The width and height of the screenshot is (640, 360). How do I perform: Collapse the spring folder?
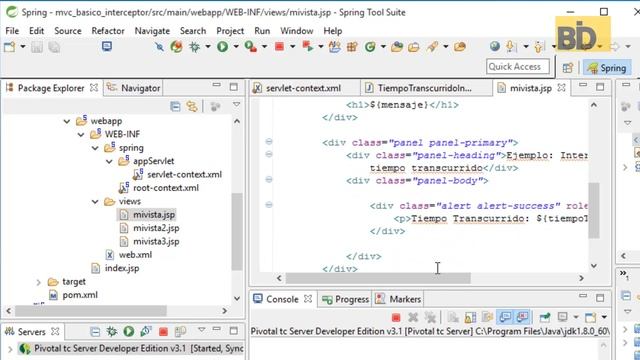(95, 148)
